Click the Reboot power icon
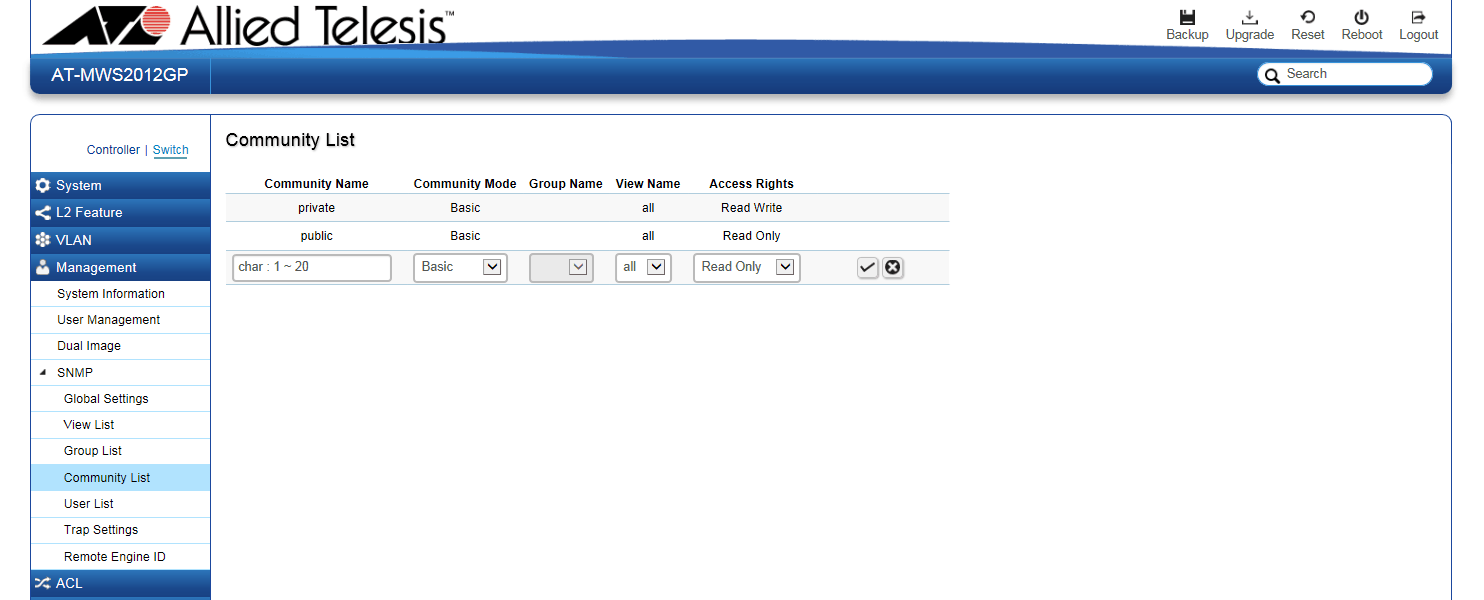This screenshot has height=600, width=1484. pyautogui.click(x=1361, y=17)
